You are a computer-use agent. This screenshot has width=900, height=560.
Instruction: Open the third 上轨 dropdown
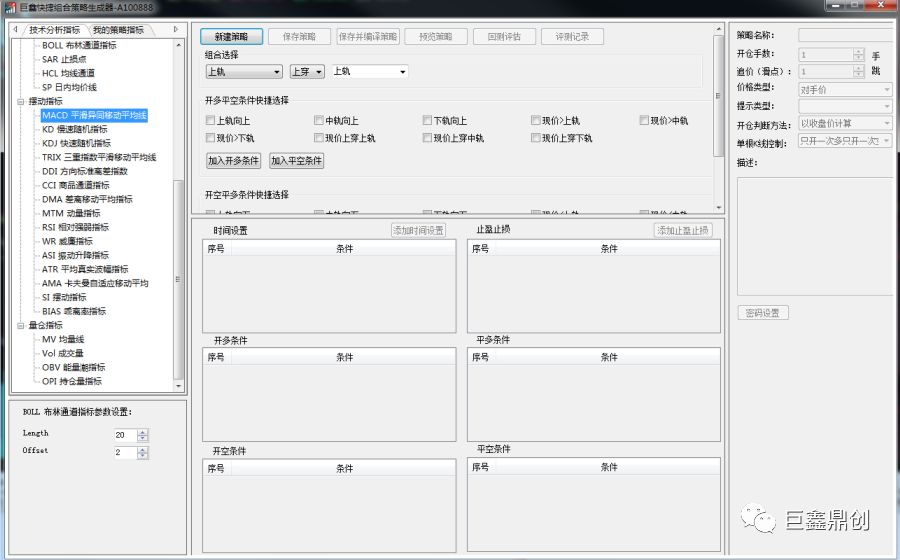coord(370,72)
